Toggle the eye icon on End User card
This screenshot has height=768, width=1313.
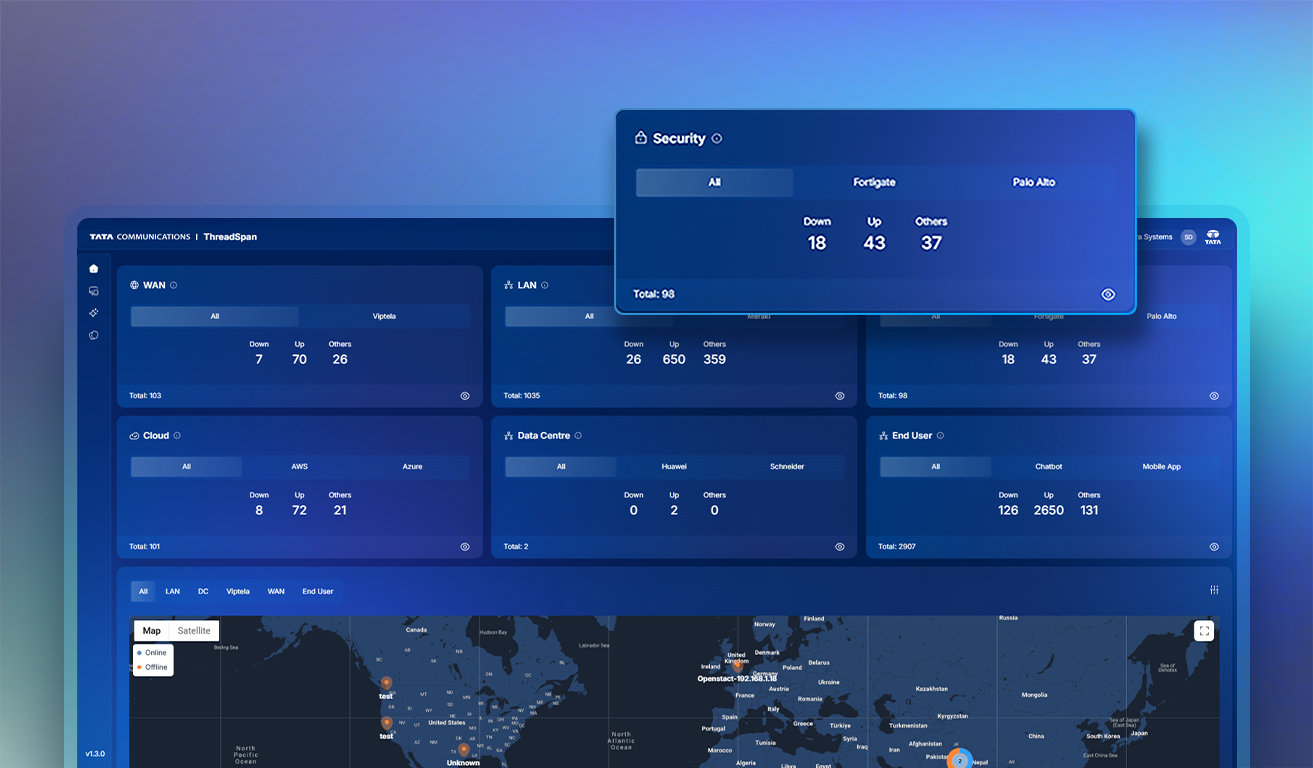[1214, 547]
